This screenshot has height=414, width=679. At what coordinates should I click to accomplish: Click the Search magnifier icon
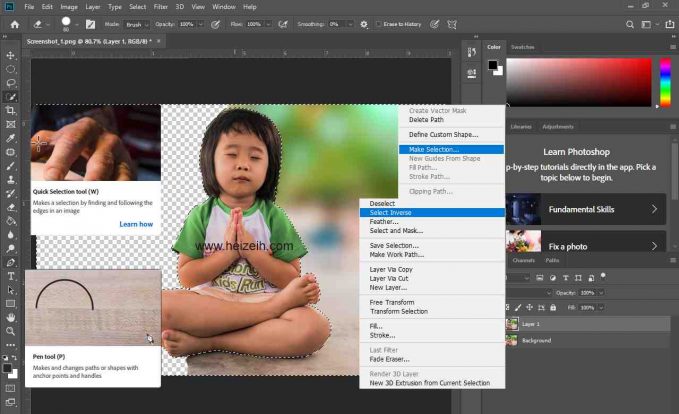(x=630, y=25)
